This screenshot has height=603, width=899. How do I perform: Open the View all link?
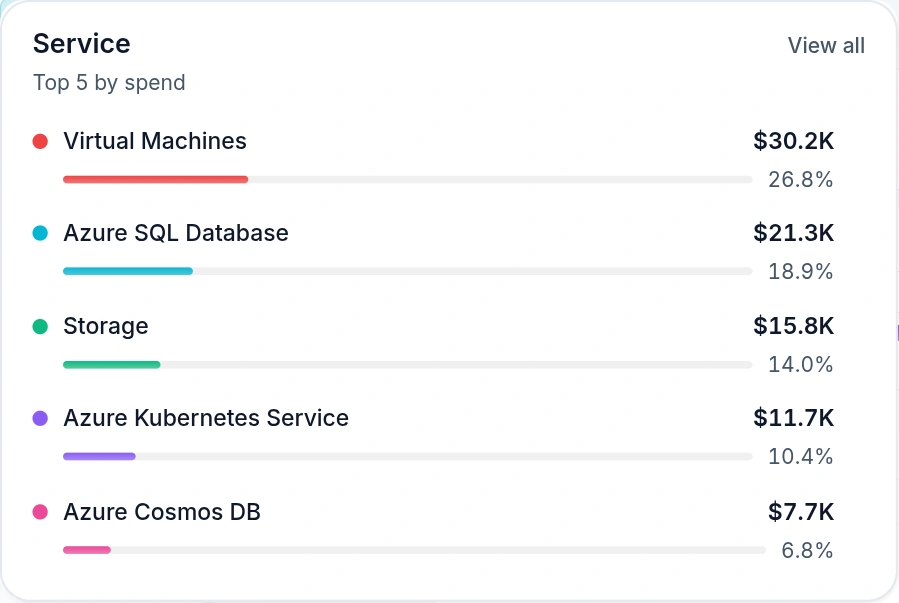point(826,45)
